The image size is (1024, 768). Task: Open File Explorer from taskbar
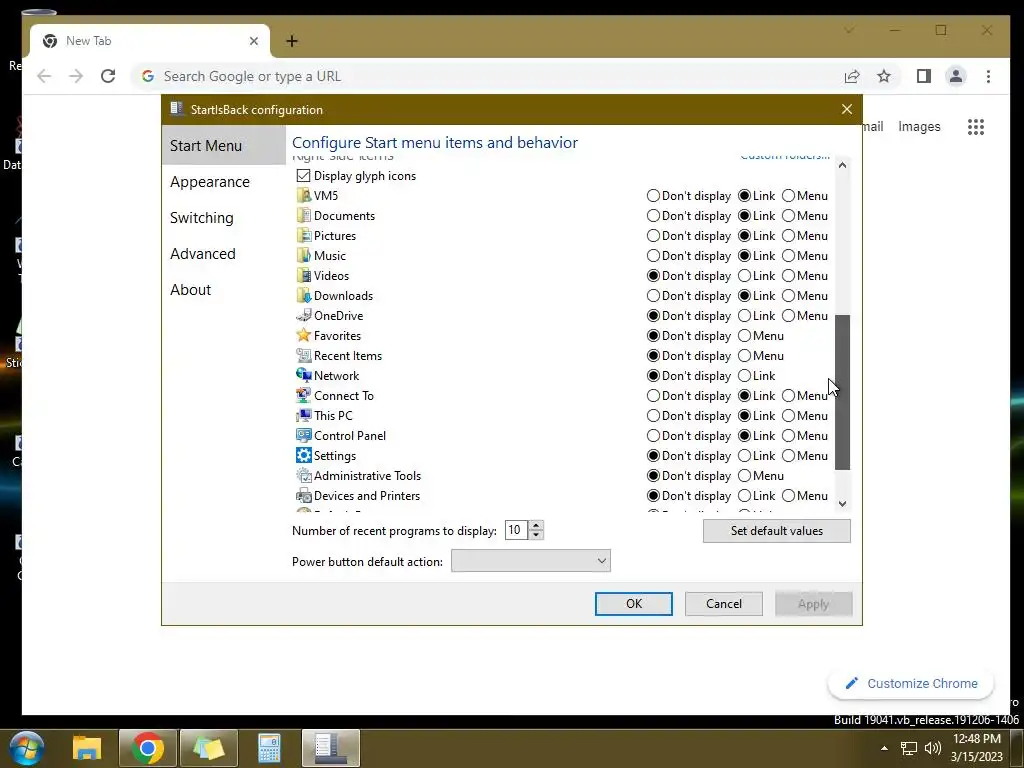[x=87, y=748]
